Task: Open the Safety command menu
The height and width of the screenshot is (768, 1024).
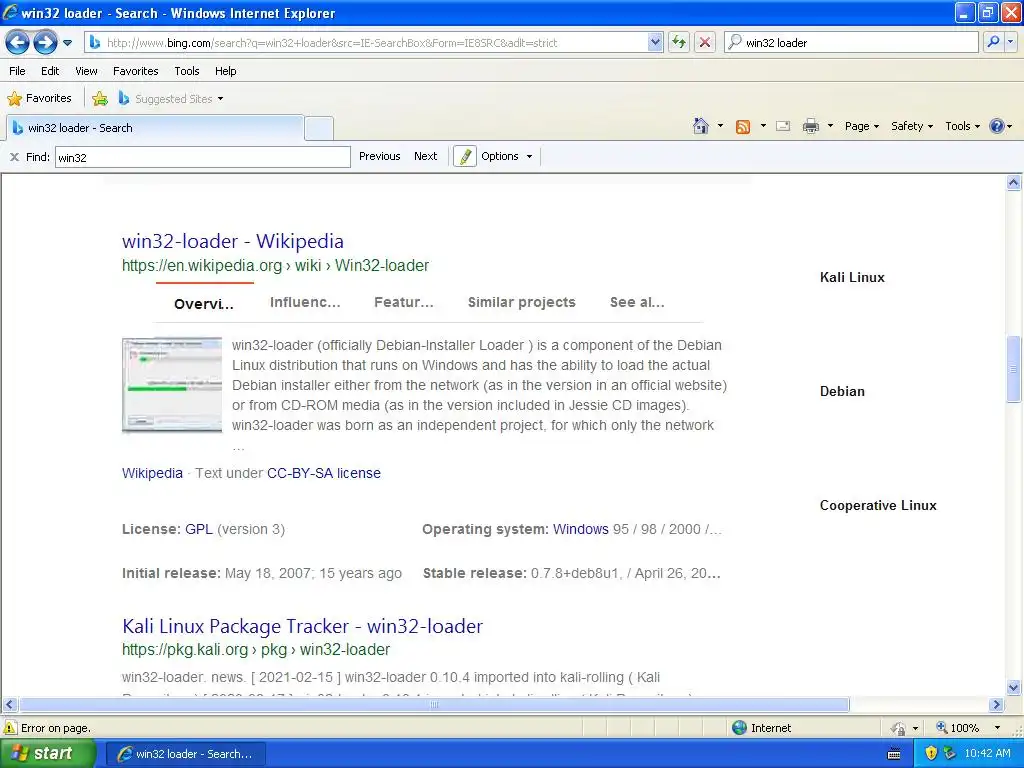Action: pos(912,126)
